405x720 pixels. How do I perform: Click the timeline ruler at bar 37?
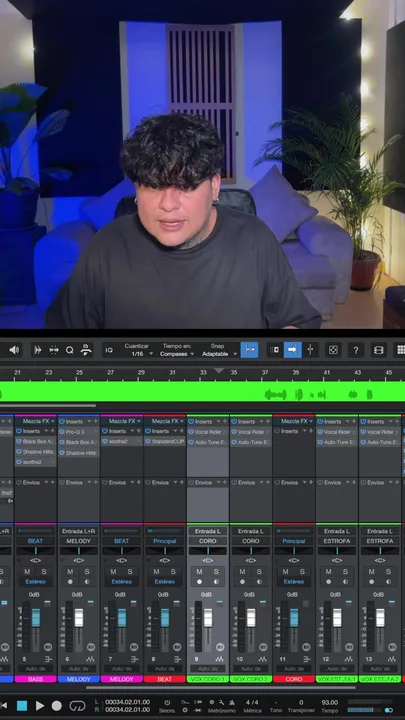(265, 372)
